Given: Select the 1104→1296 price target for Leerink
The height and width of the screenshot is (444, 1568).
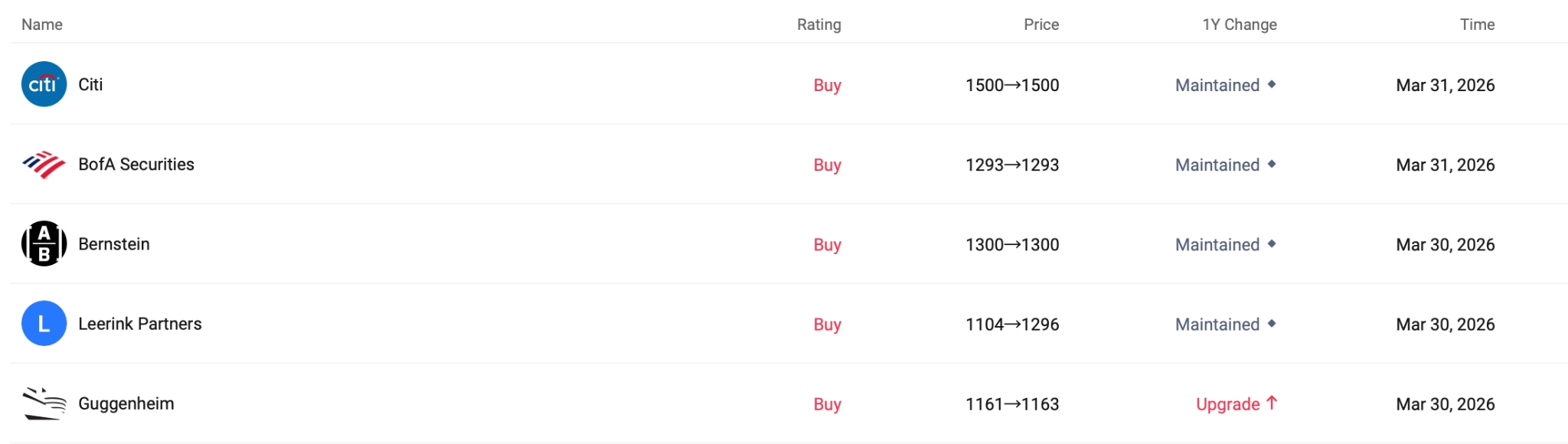Looking at the screenshot, I should tap(1011, 324).
